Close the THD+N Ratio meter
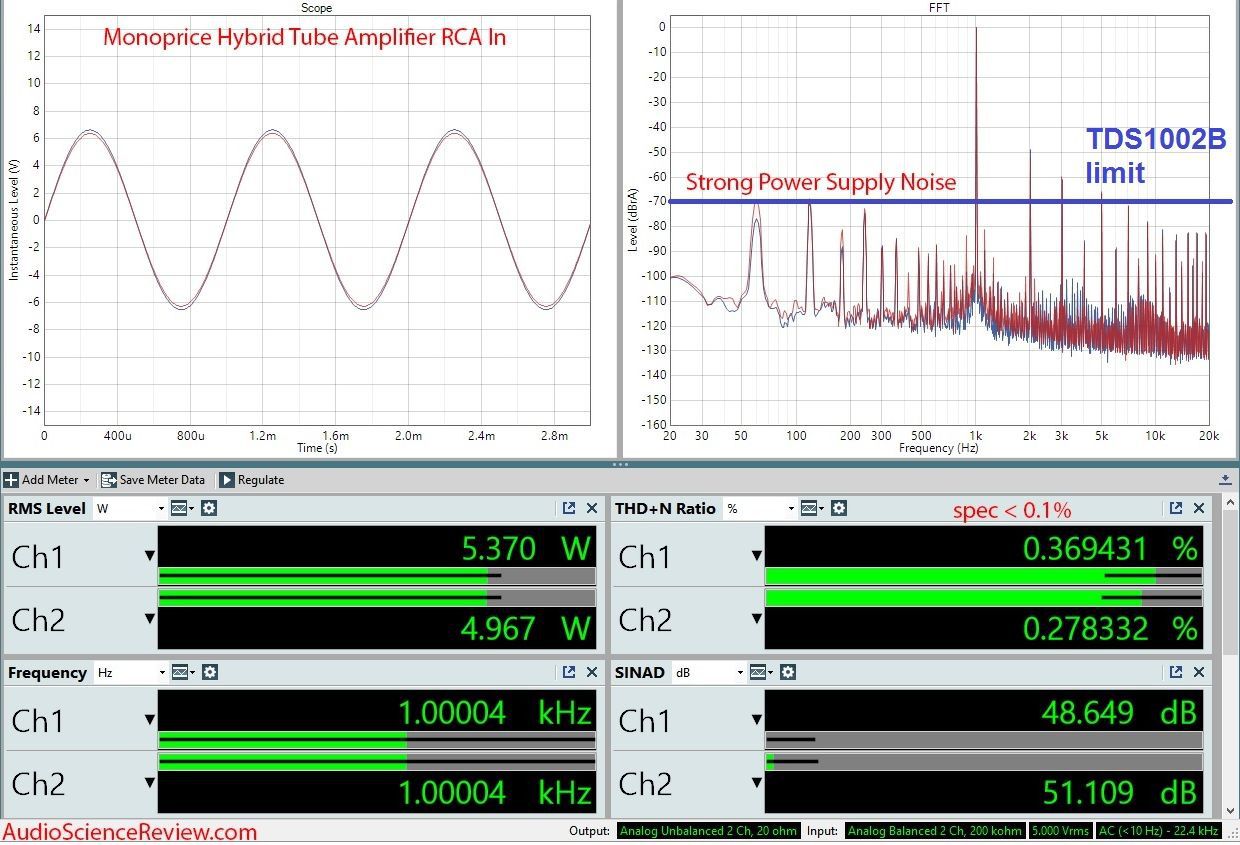Viewport: 1240px width, 845px height. [1199, 508]
